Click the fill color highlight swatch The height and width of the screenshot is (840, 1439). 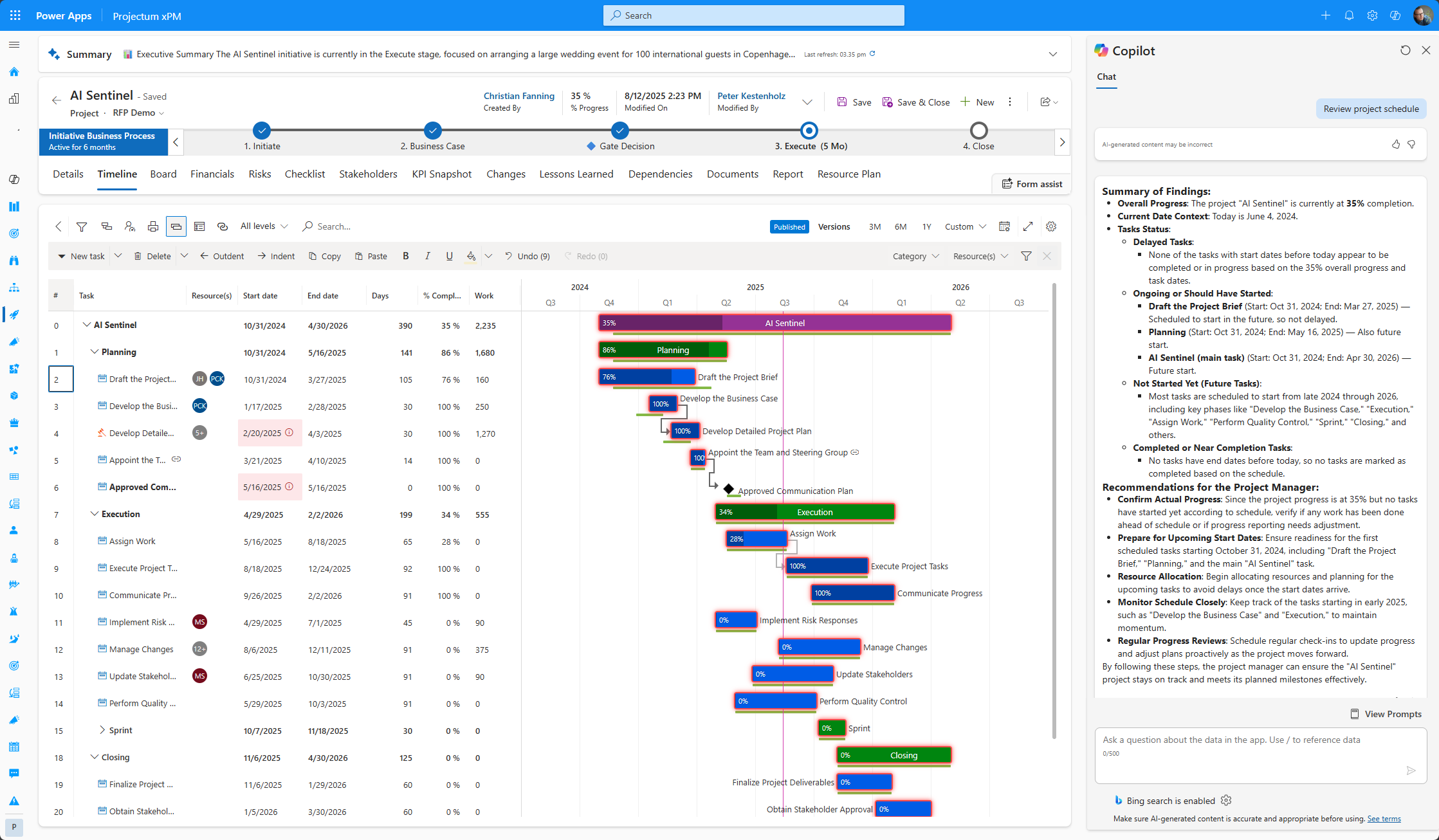coord(471,256)
